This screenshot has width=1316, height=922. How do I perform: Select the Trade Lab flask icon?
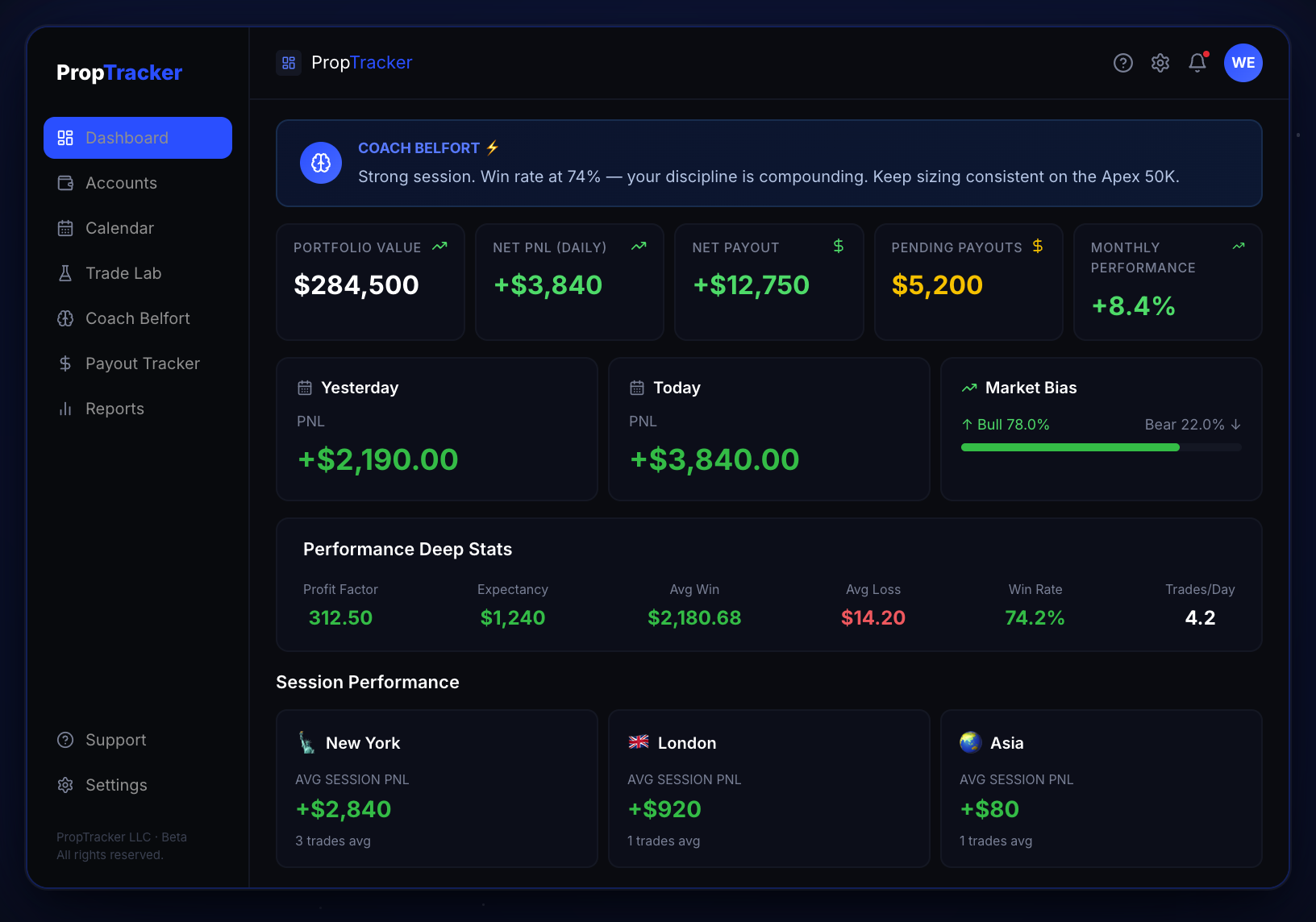65,273
